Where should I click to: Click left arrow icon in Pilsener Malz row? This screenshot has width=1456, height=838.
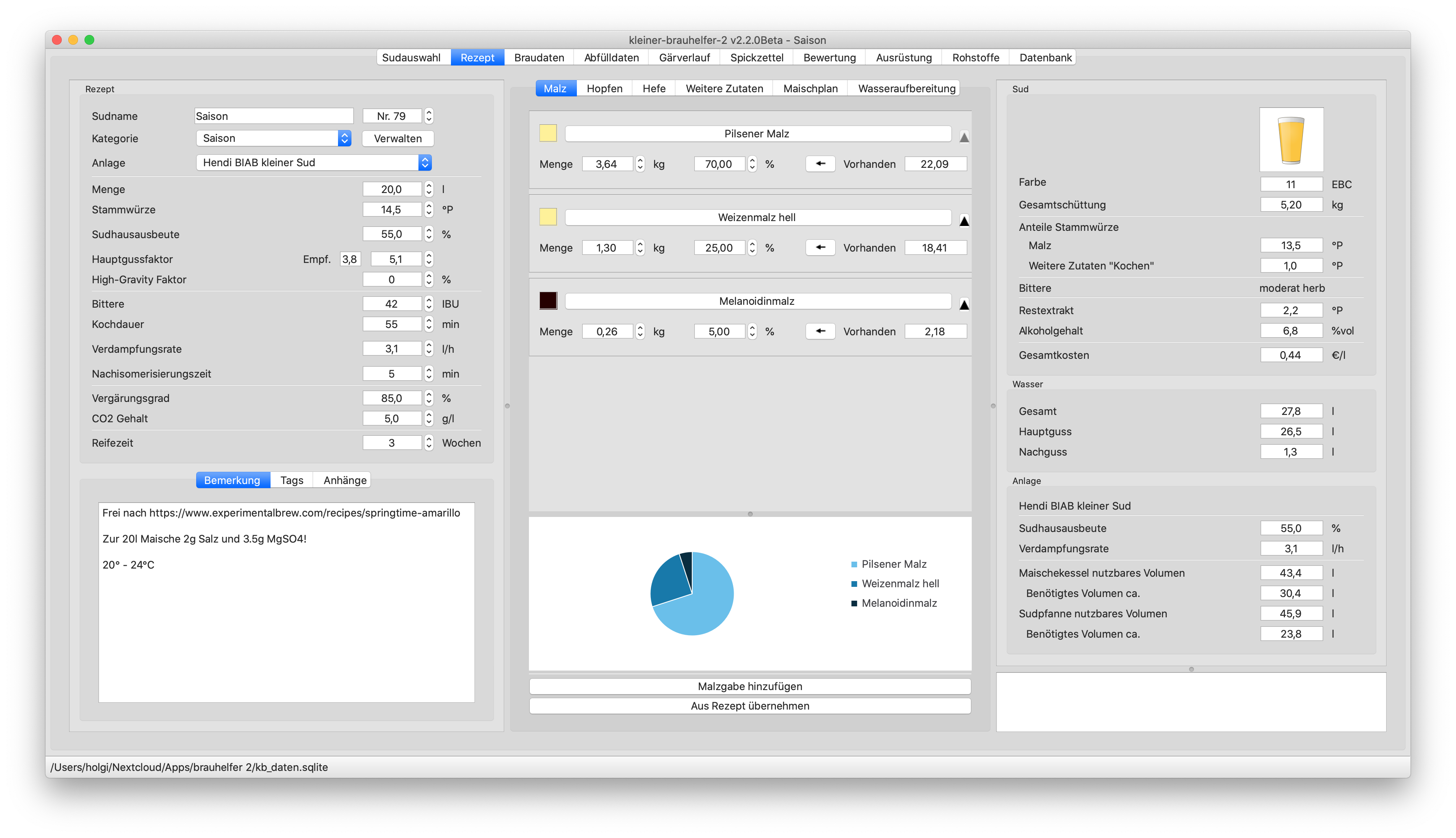[x=820, y=164]
